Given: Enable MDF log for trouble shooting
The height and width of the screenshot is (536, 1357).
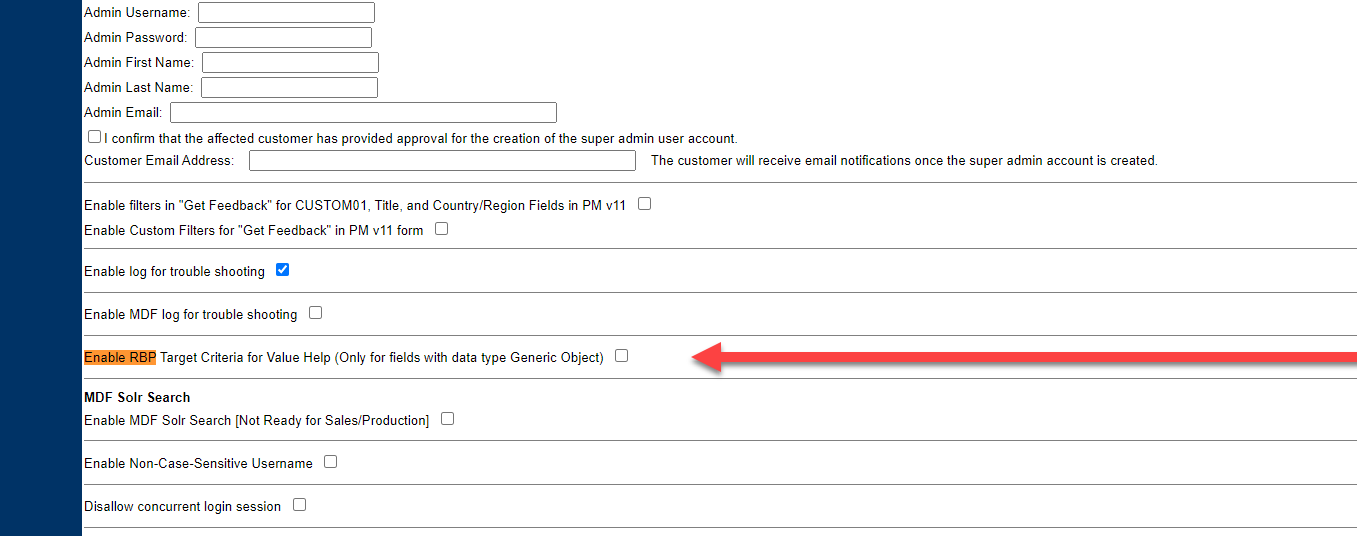Looking at the screenshot, I should [x=315, y=313].
